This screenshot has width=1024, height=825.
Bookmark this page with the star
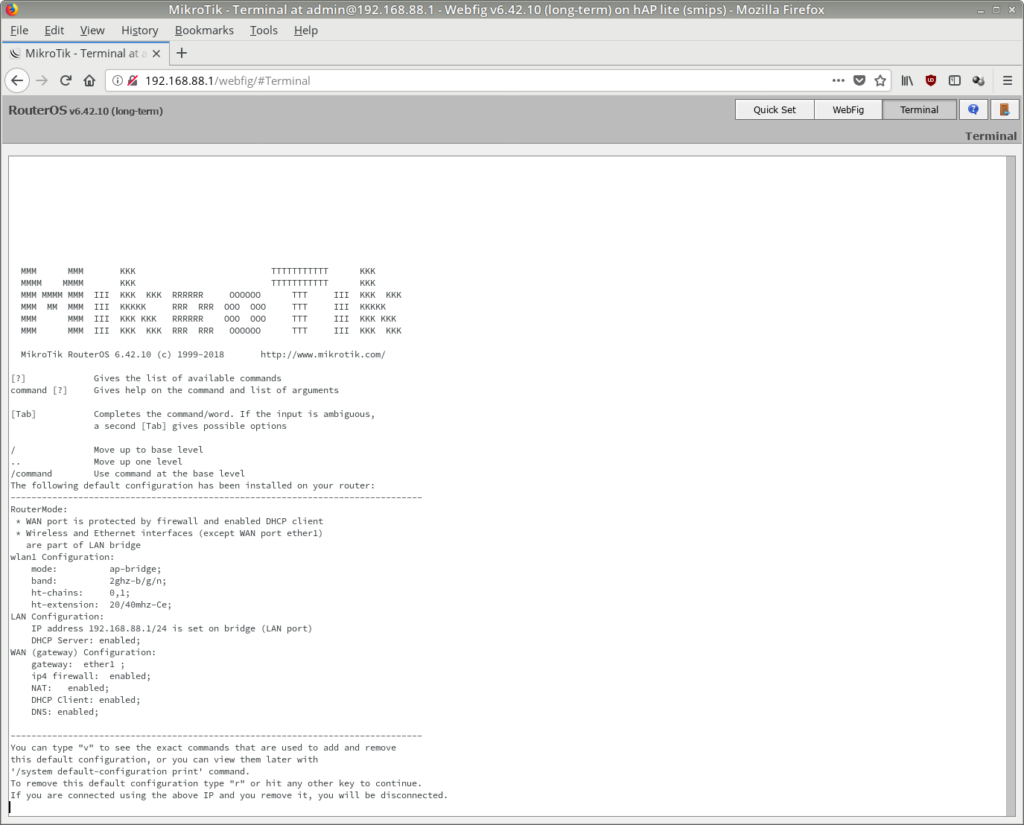880,80
